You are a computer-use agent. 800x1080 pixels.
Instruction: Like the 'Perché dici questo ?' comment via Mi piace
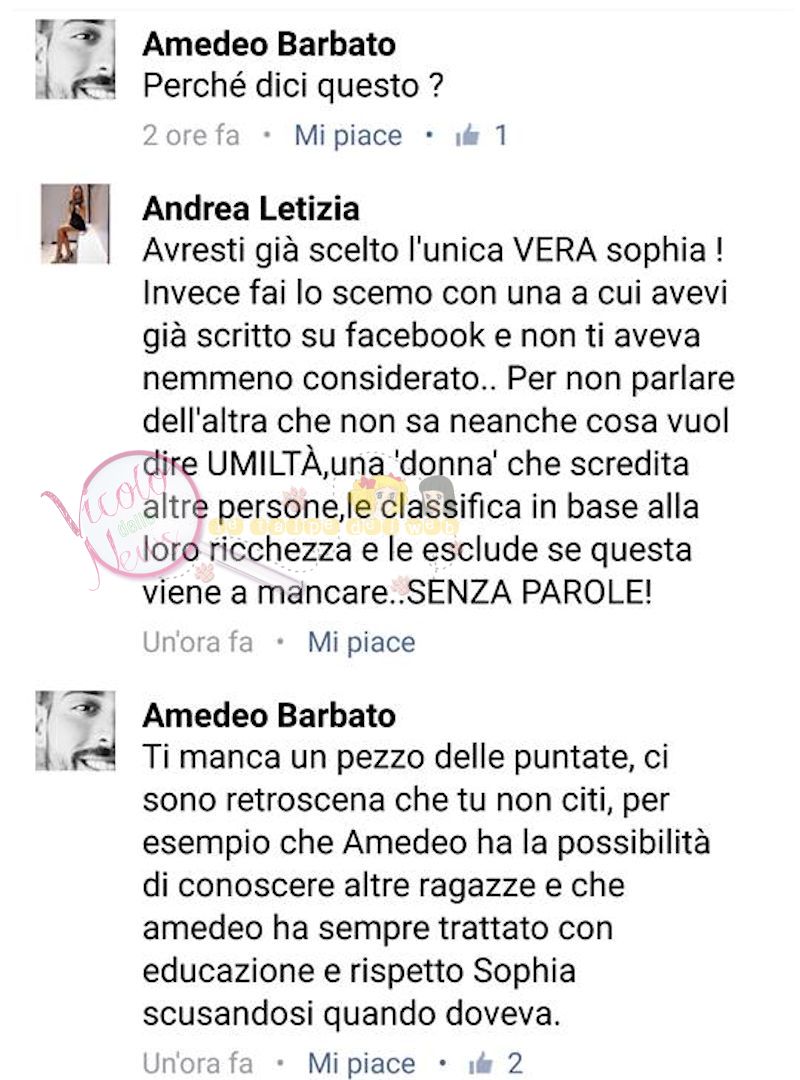tap(348, 136)
